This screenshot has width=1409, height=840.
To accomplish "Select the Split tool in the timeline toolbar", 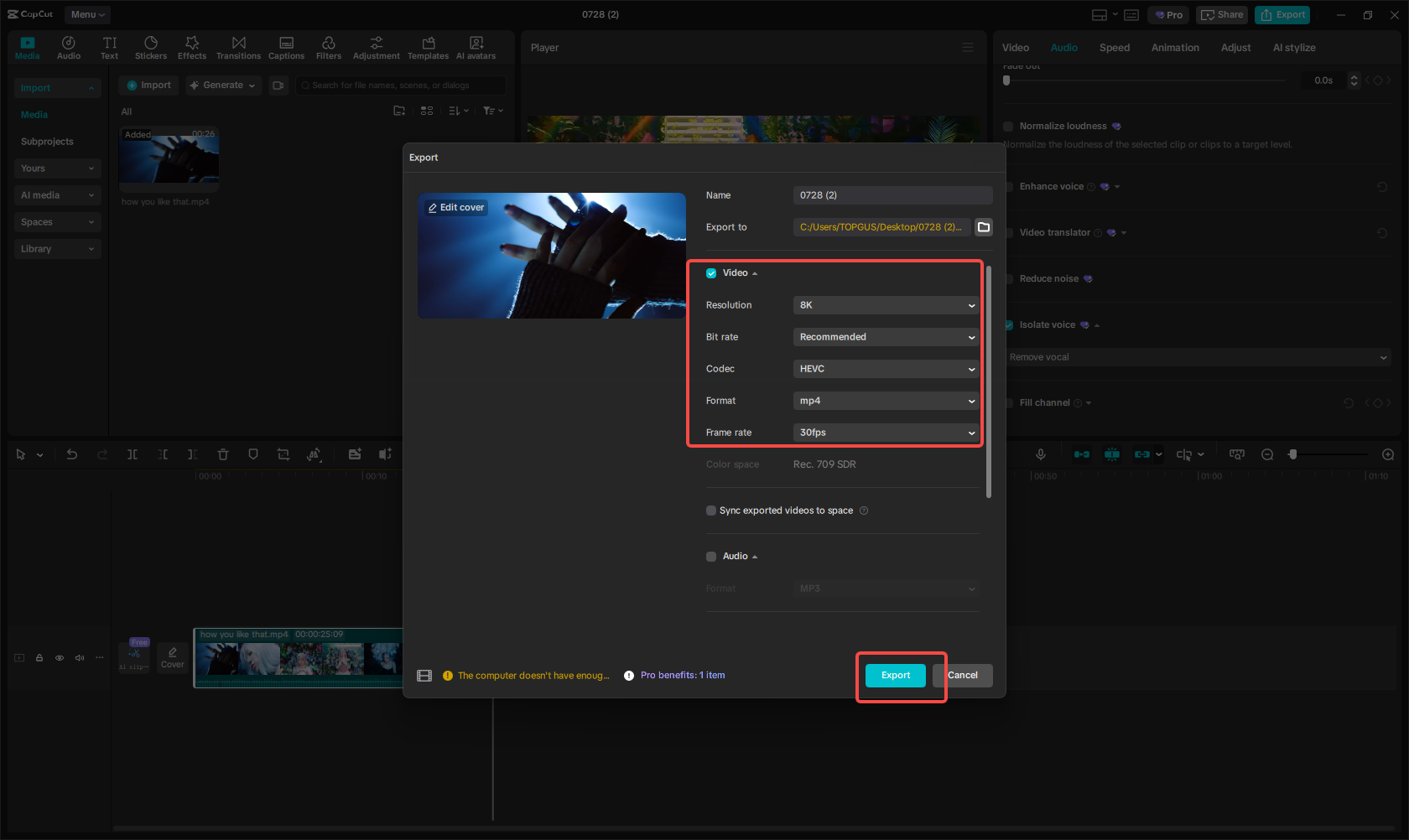I will (x=133, y=454).
